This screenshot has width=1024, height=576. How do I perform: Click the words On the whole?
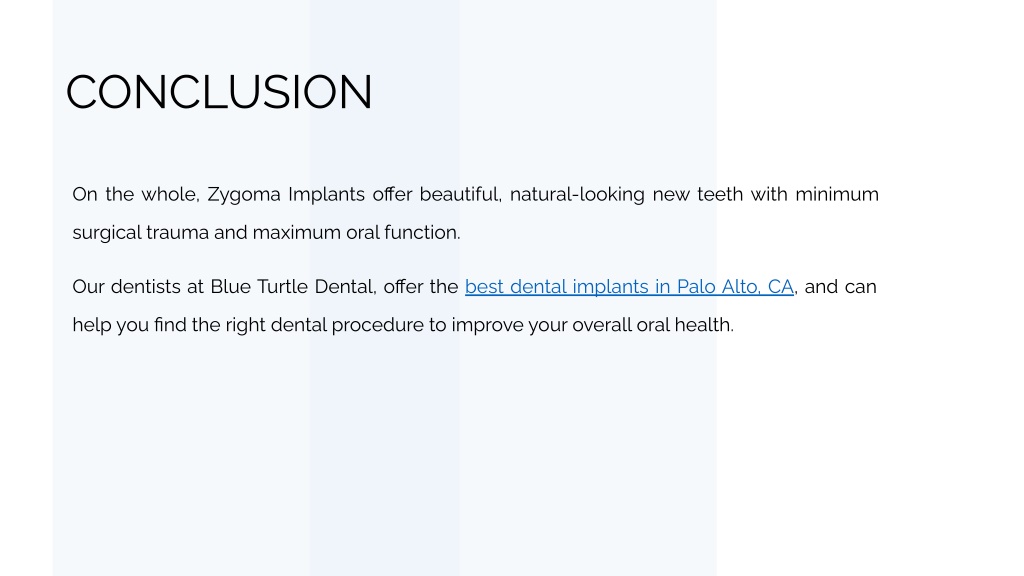click(136, 195)
